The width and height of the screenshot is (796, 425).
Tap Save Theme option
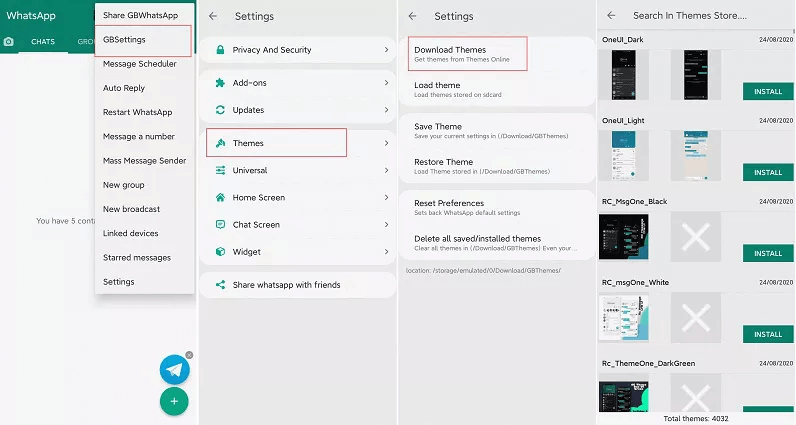(x=498, y=130)
